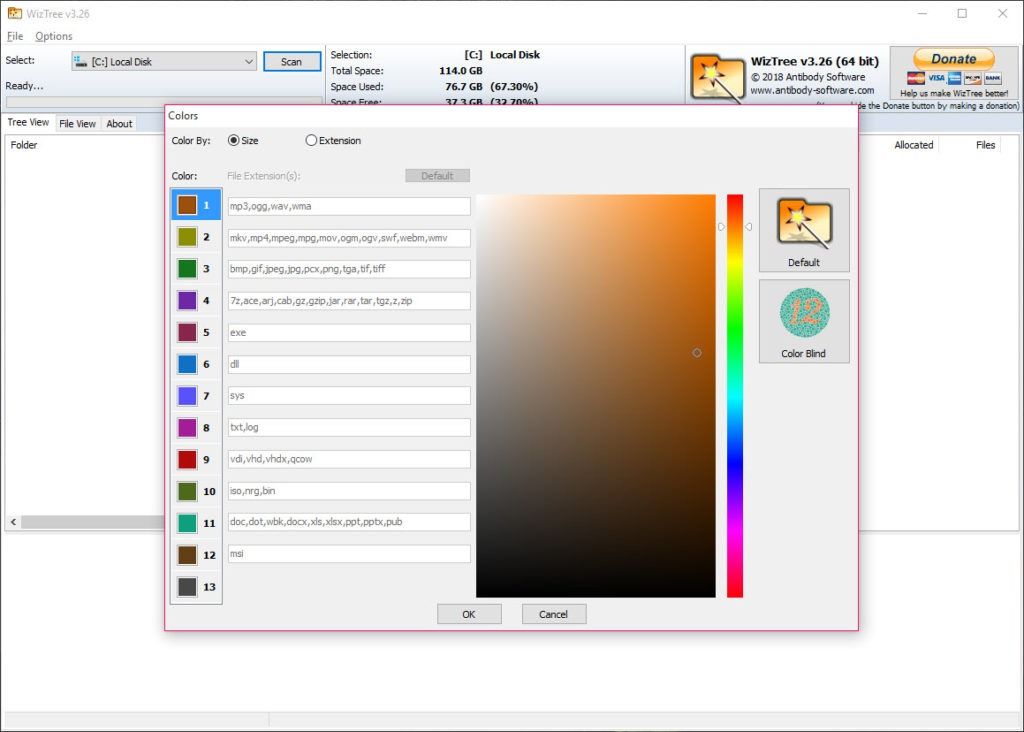
Task: Switch to the File View tab
Action: point(77,123)
